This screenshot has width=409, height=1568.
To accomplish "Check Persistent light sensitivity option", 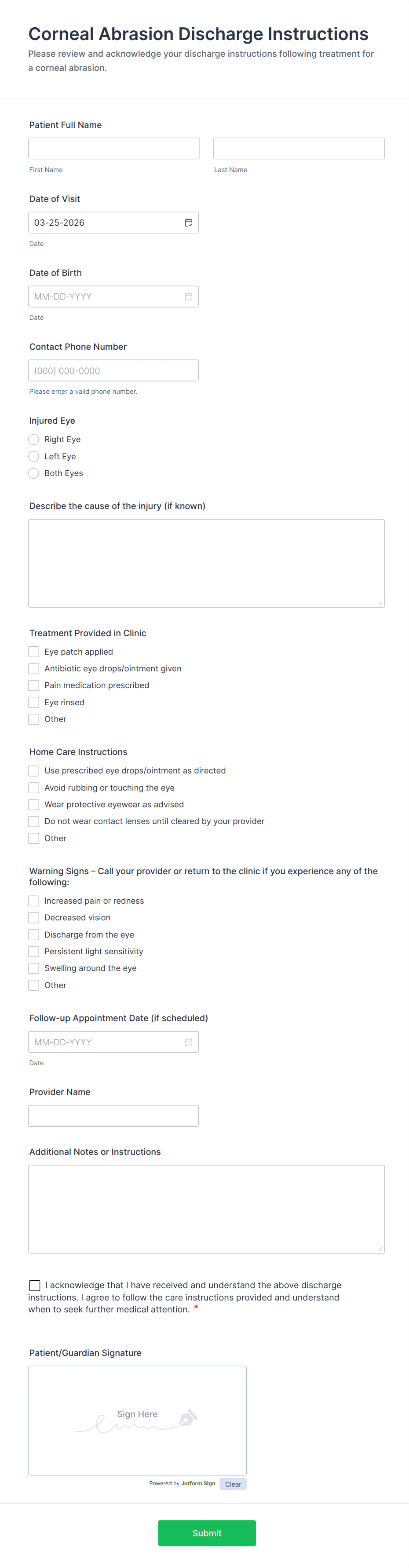I will click(33, 951).
